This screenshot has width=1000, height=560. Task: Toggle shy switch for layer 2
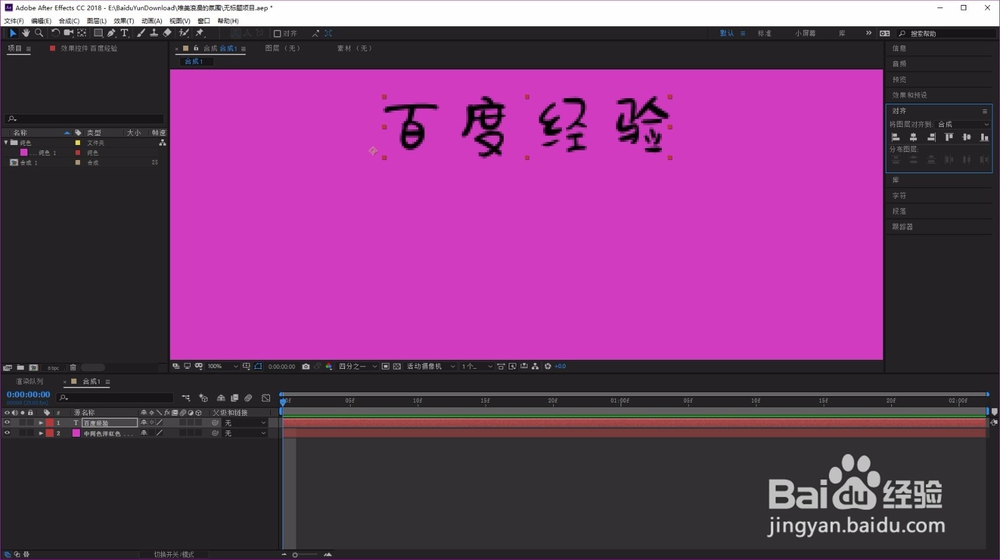pos(143,433)
